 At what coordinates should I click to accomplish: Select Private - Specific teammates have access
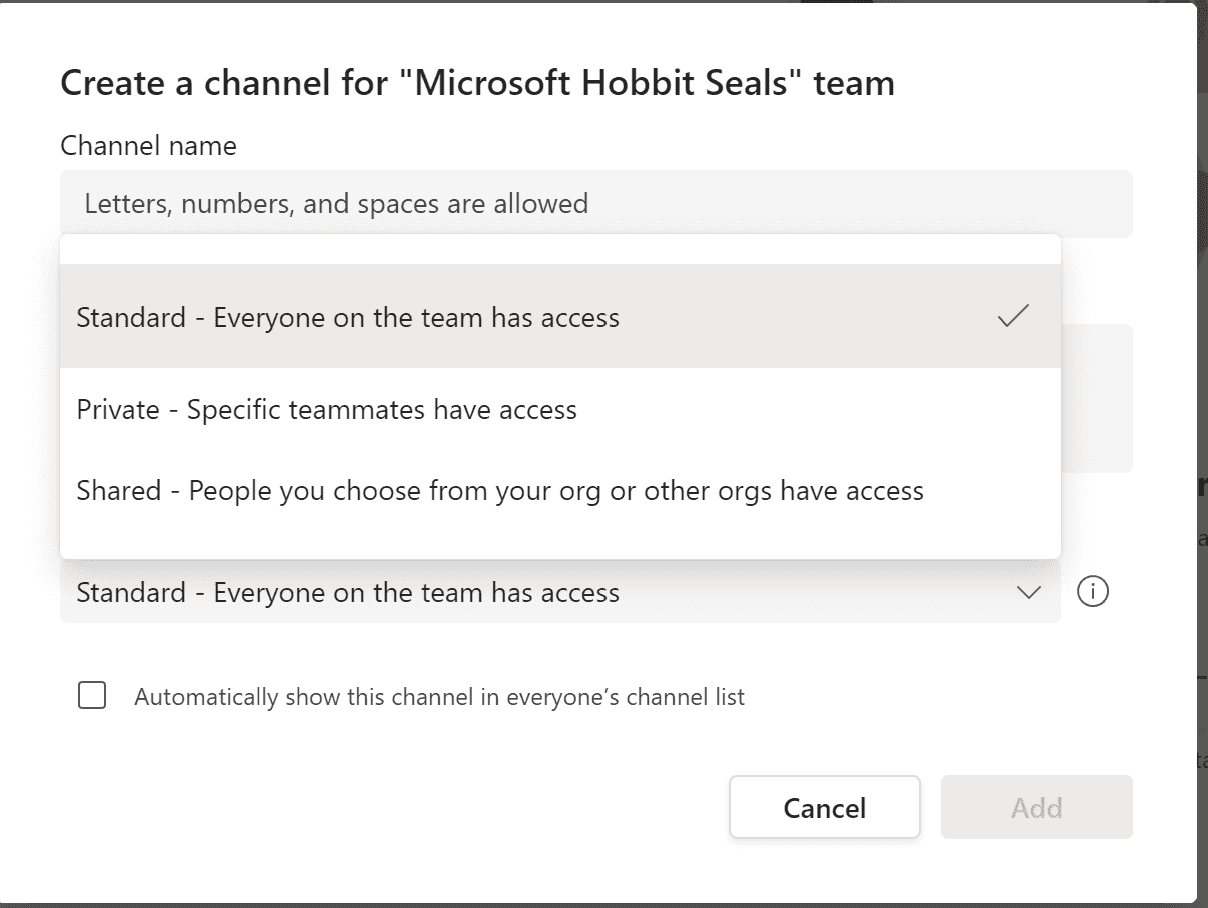[560, 409]
